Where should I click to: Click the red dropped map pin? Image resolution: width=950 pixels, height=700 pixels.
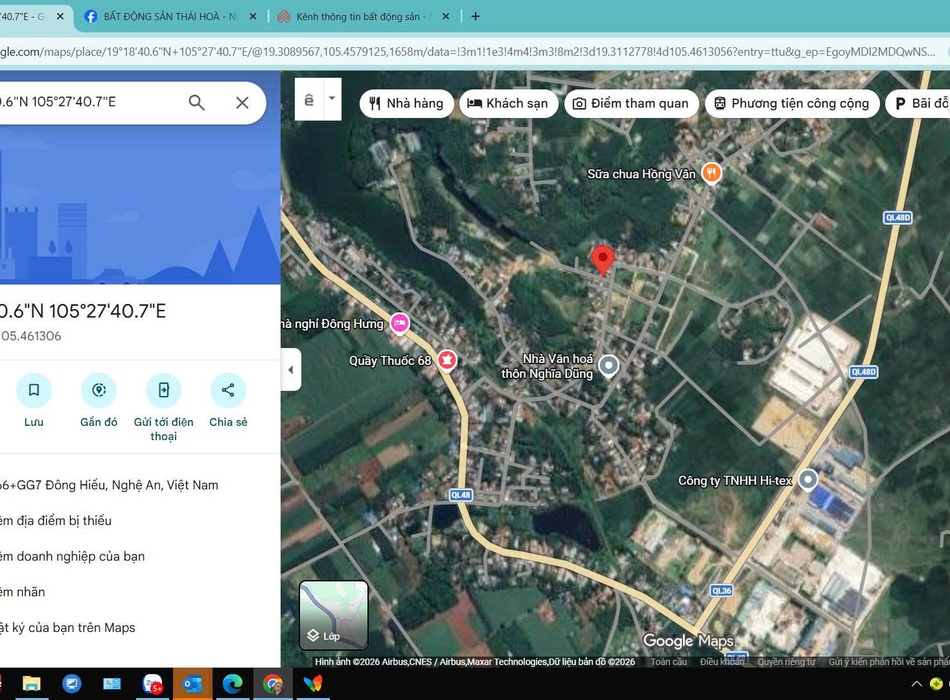pos(602,260)
